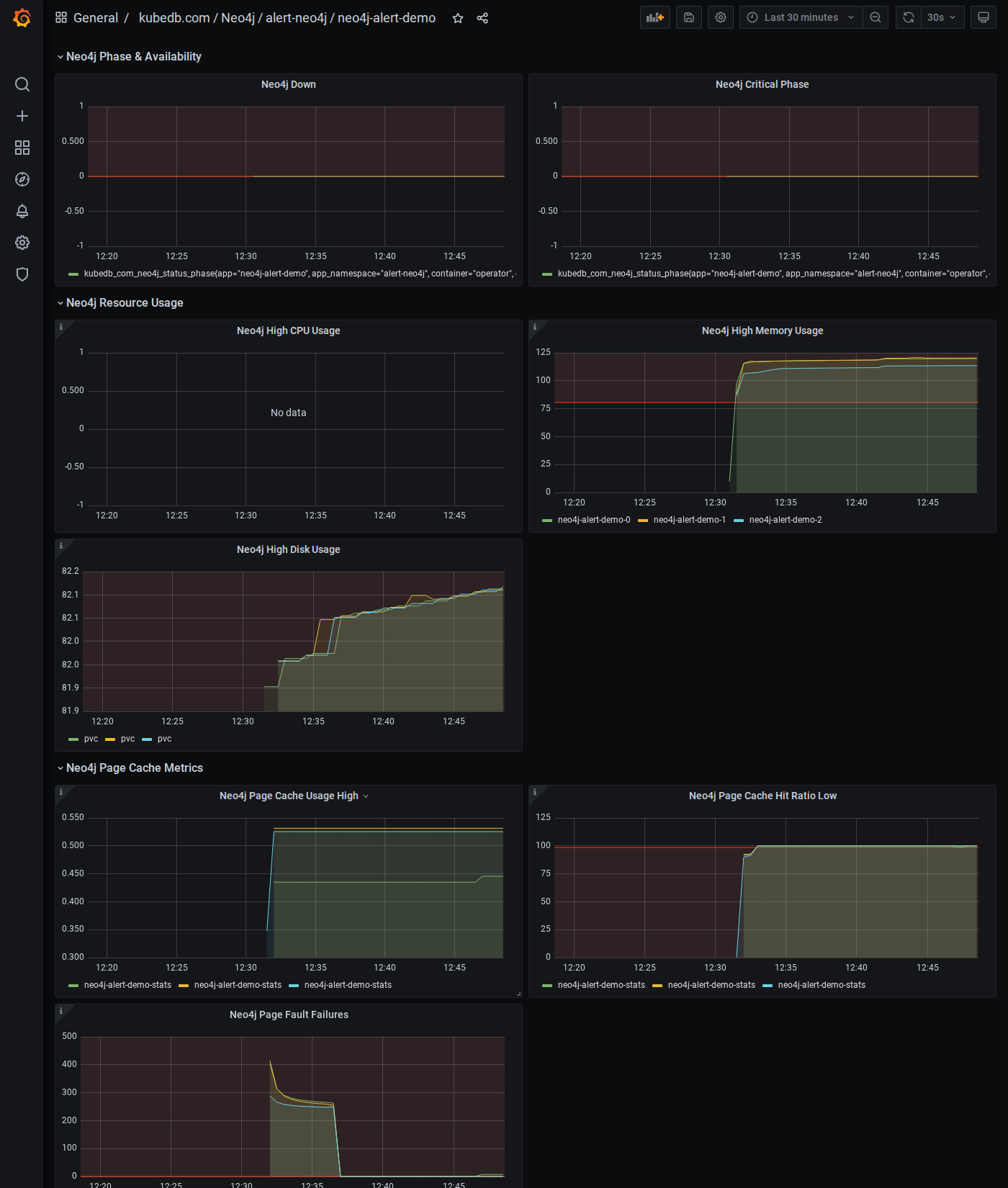Viewport: 1008px width, 1188px height.
Task: Open Neo4j High CPU Usage panel title
Action: click(289, 330)
